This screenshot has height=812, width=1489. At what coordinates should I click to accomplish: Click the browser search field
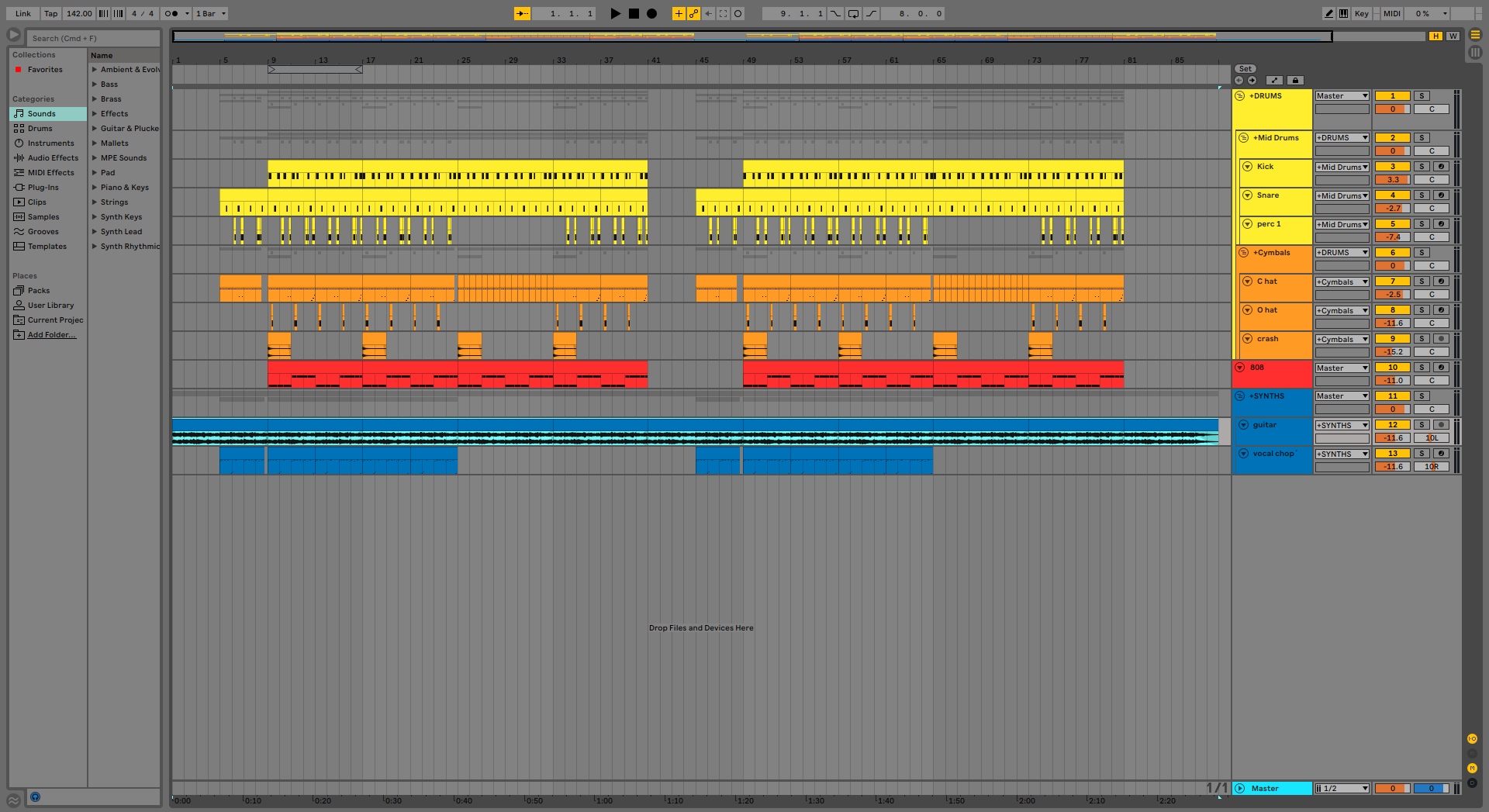pos(93,38)
